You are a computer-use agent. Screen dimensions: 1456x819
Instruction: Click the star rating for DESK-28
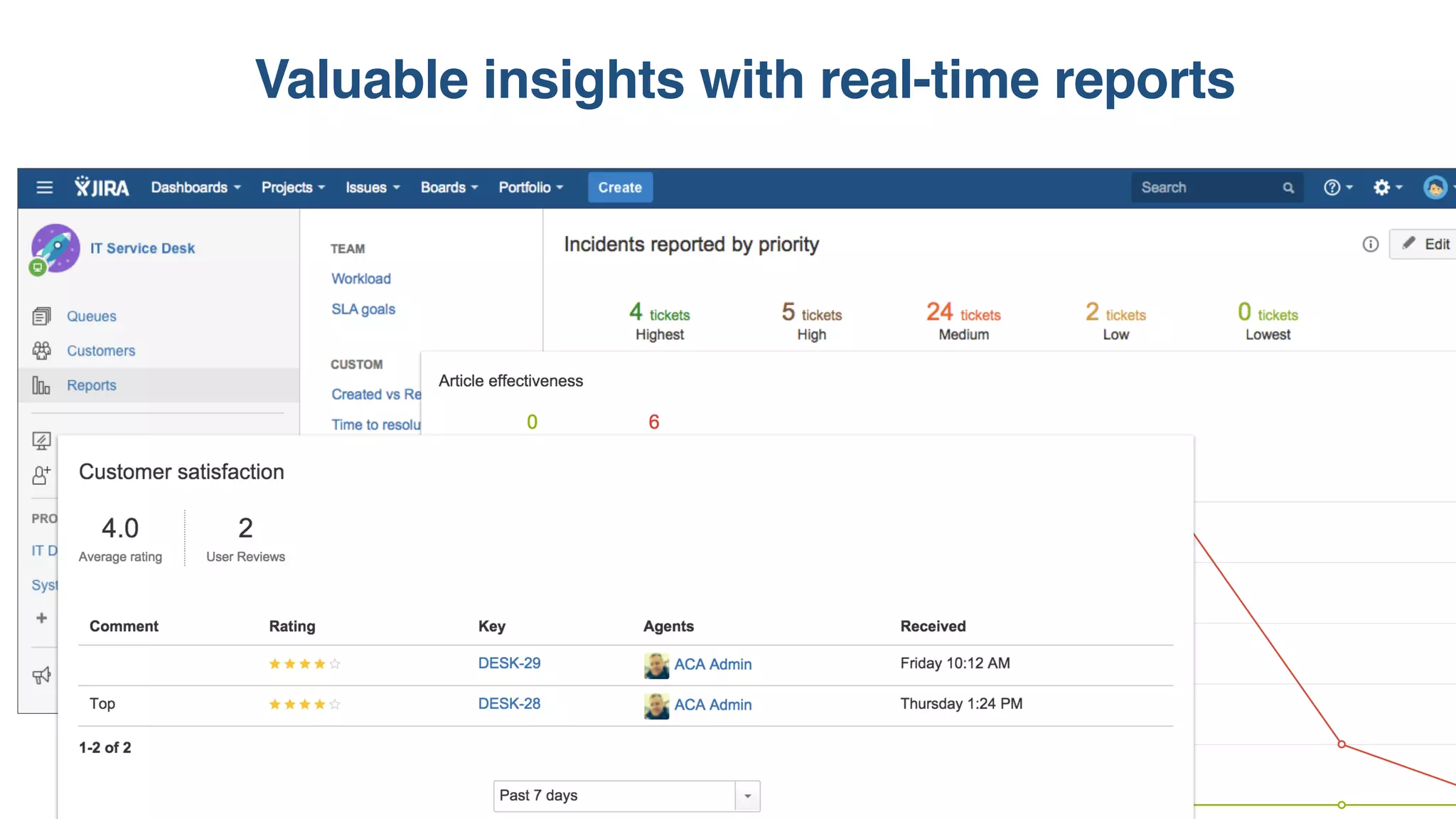tap(304, 705)
